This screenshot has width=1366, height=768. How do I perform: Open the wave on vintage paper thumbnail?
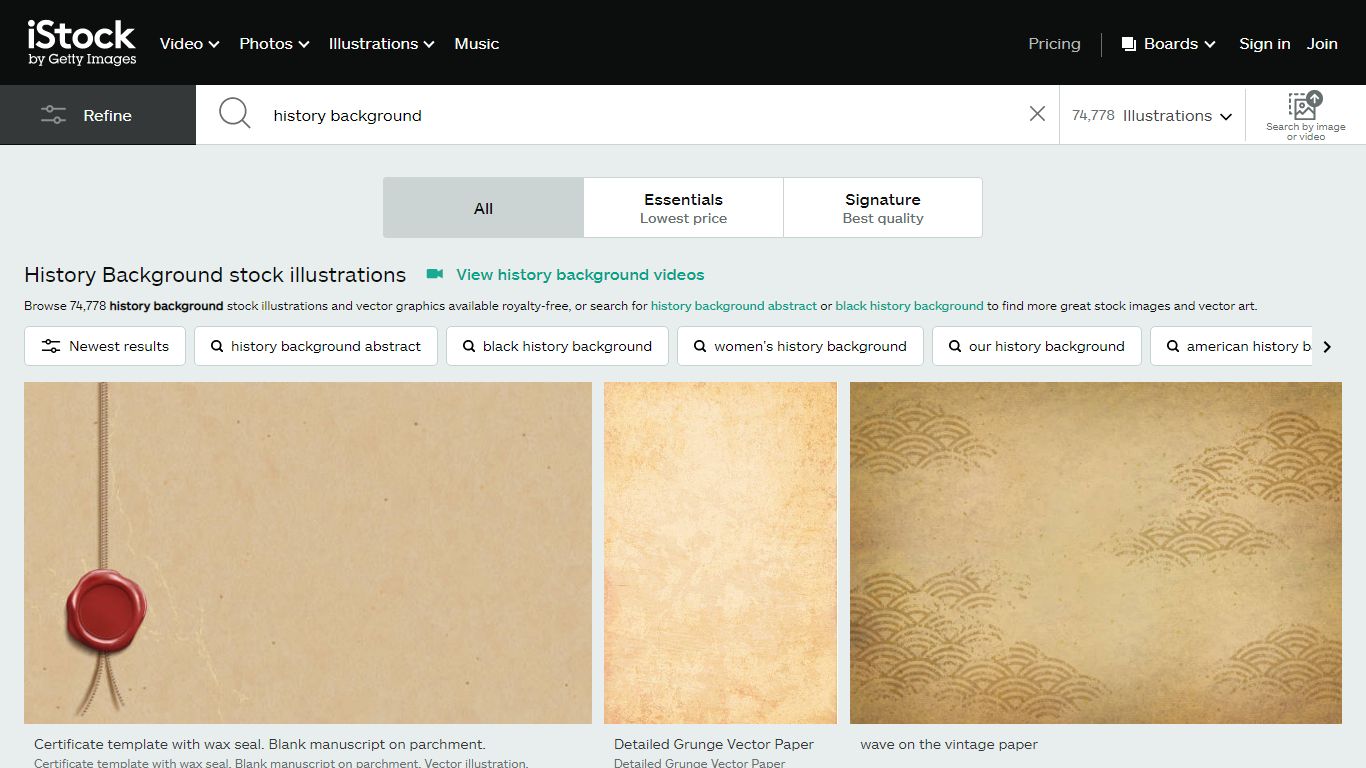point(1096,552)
